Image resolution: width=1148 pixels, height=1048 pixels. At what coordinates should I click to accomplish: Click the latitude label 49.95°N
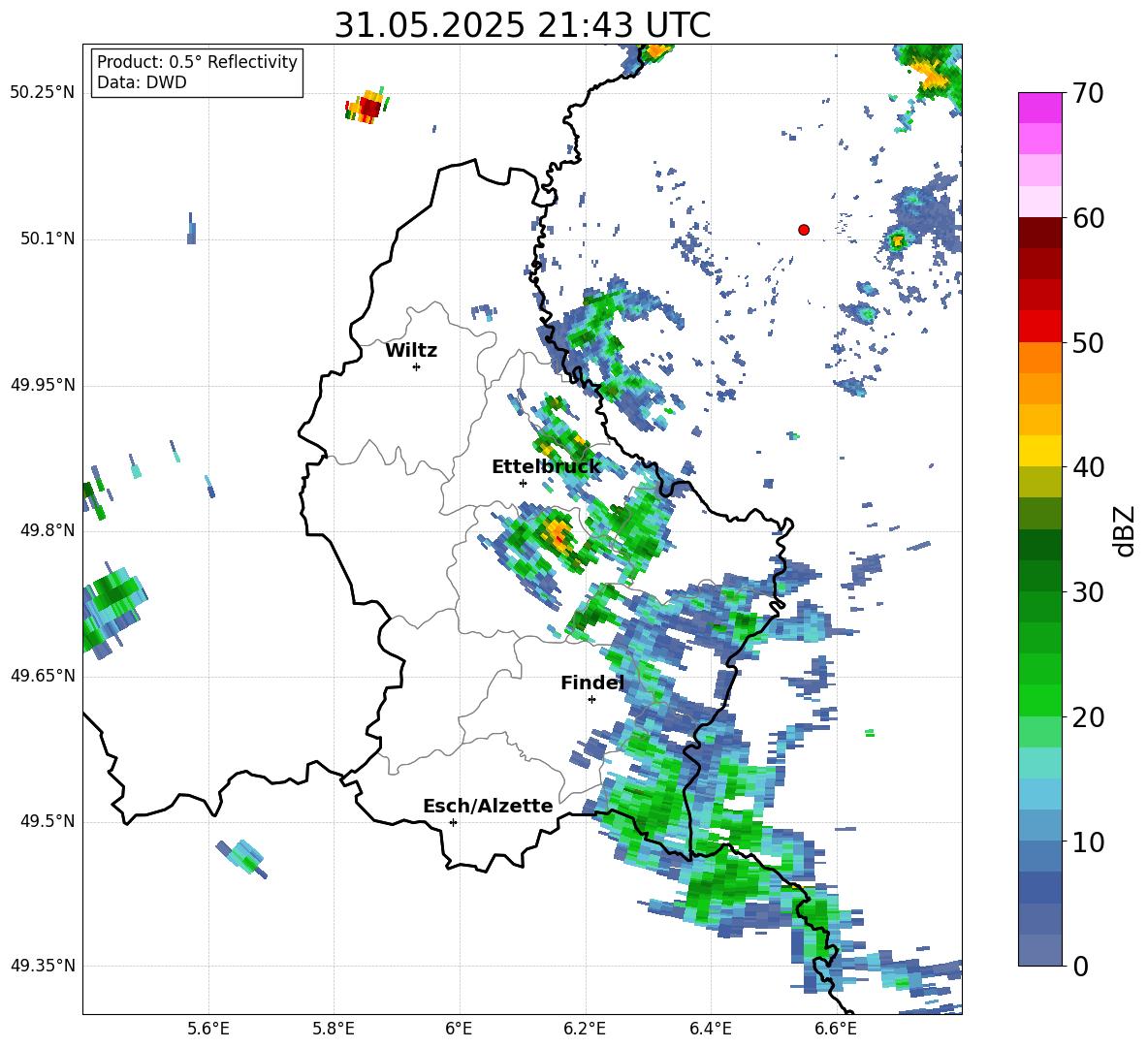click(43, 385)
